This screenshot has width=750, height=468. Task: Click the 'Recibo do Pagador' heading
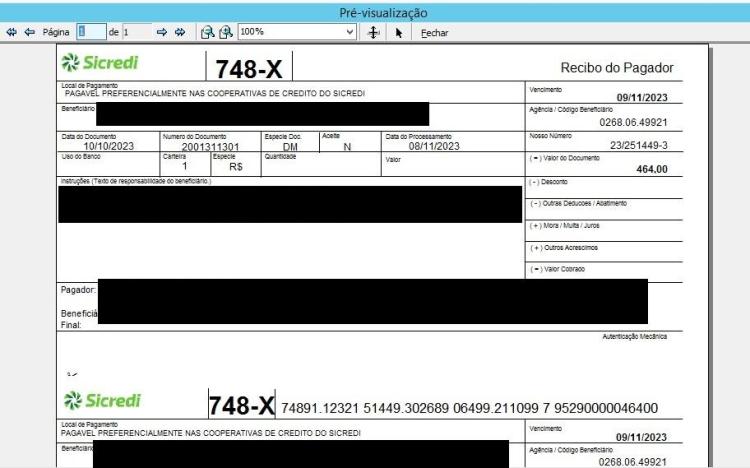[617, 67]
